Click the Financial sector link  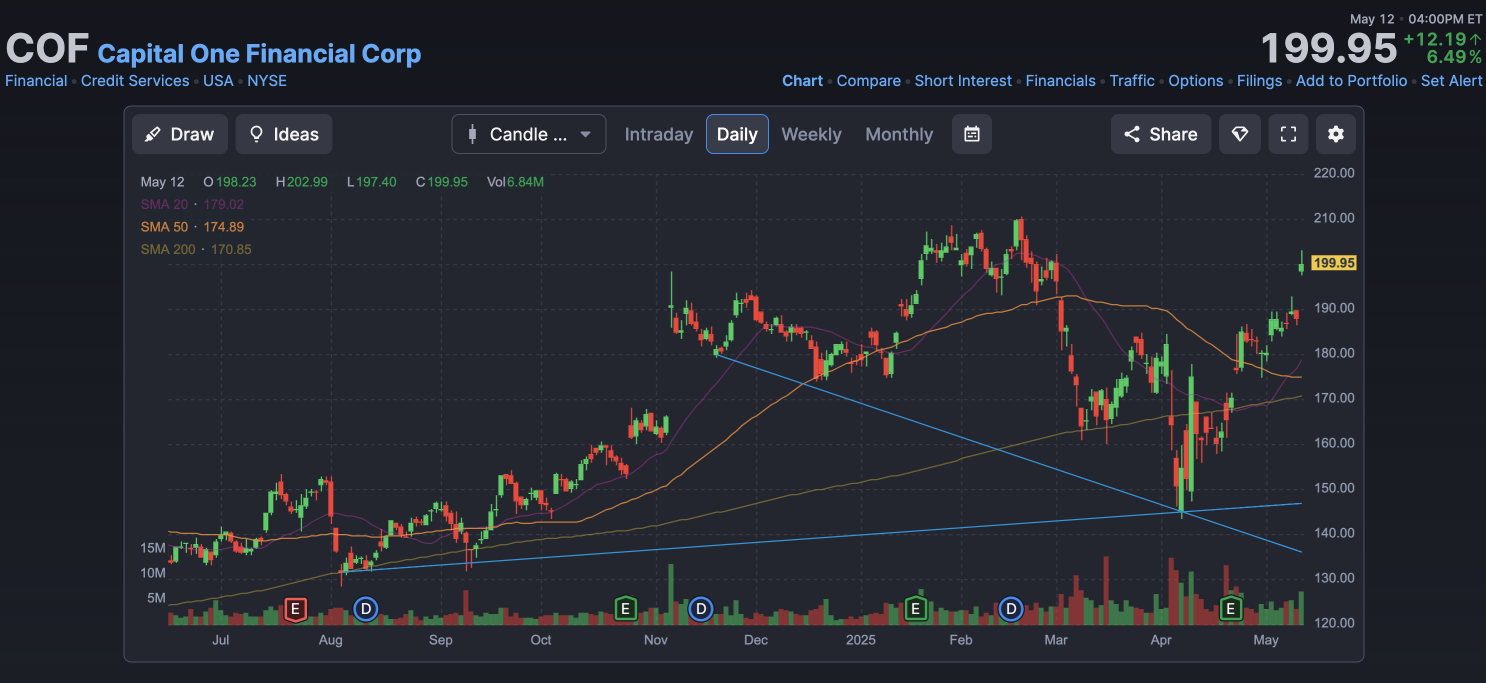[36, 81]
